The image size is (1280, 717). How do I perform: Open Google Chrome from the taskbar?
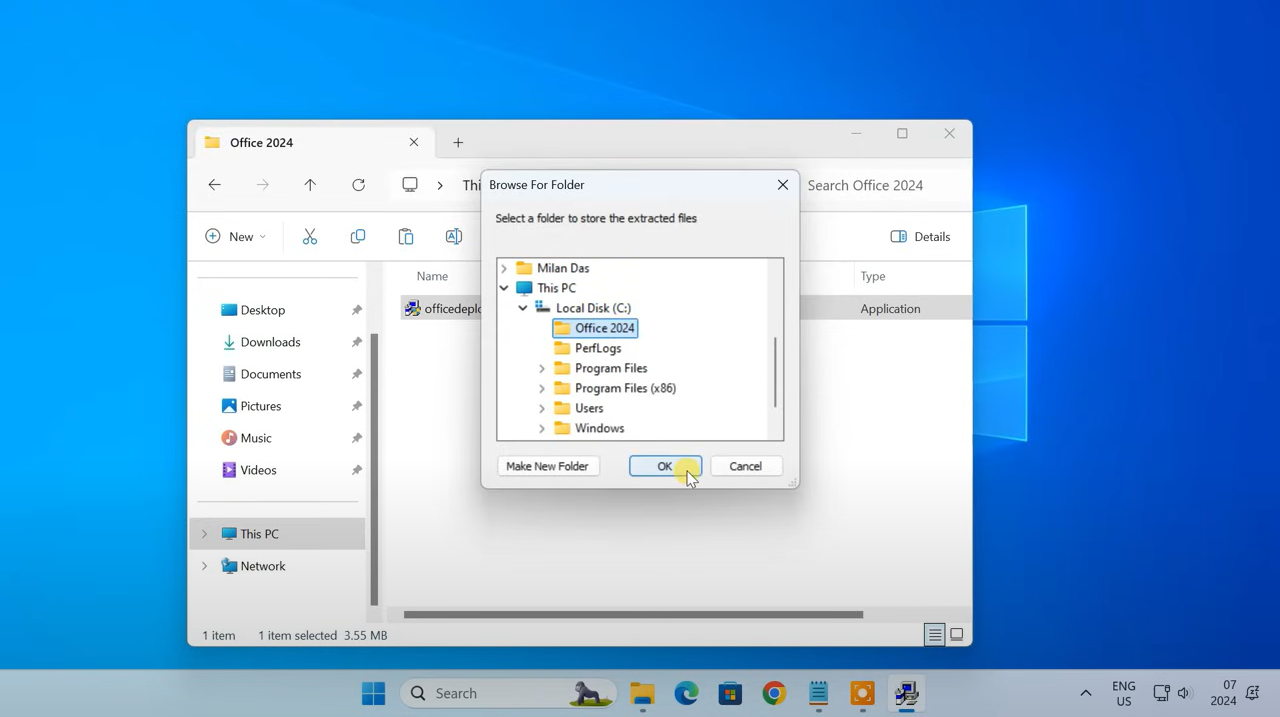(x=774, y=693)
